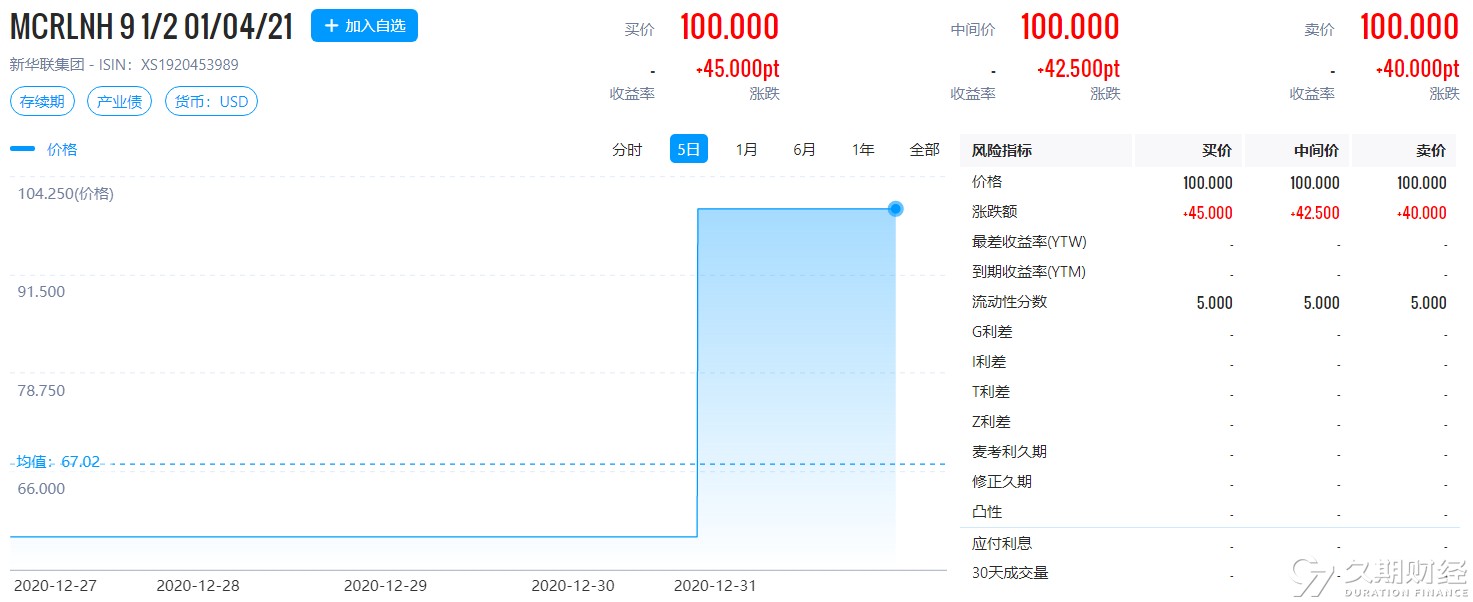
Task: Click the 新华联集团 issuer name
Action: 47,65
